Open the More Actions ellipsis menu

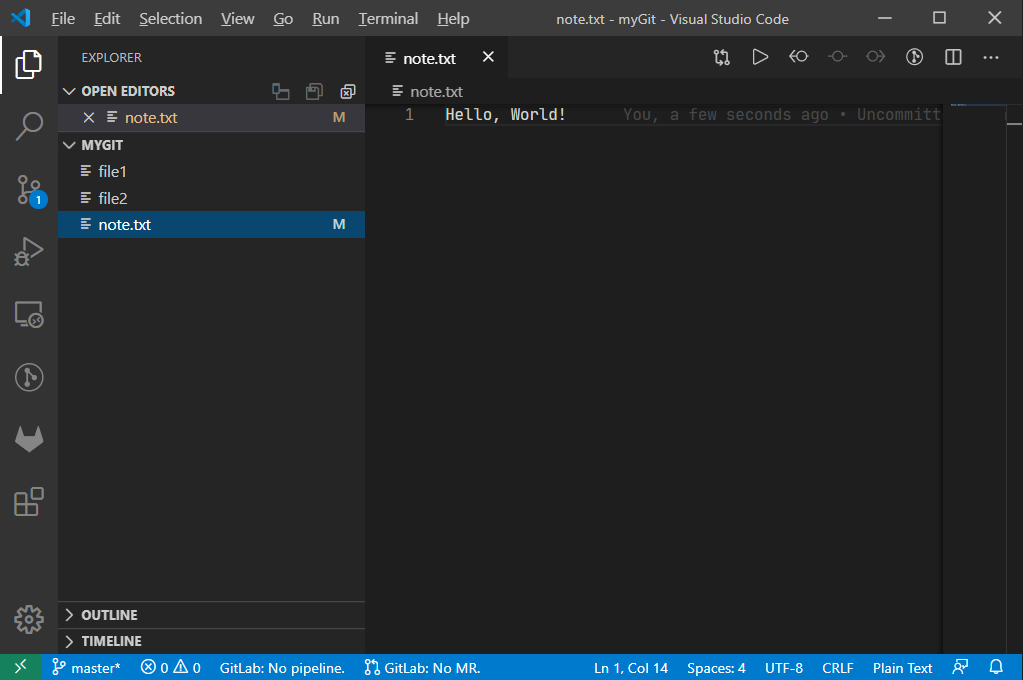click(x=991, y=57)
